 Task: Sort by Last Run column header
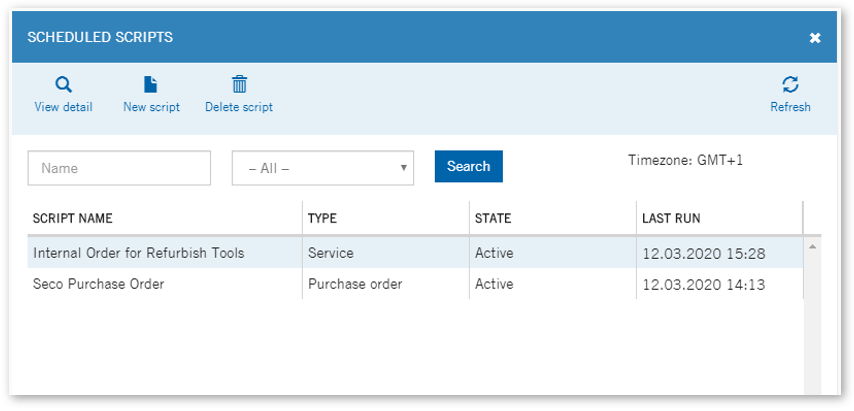tap(671, 218)
